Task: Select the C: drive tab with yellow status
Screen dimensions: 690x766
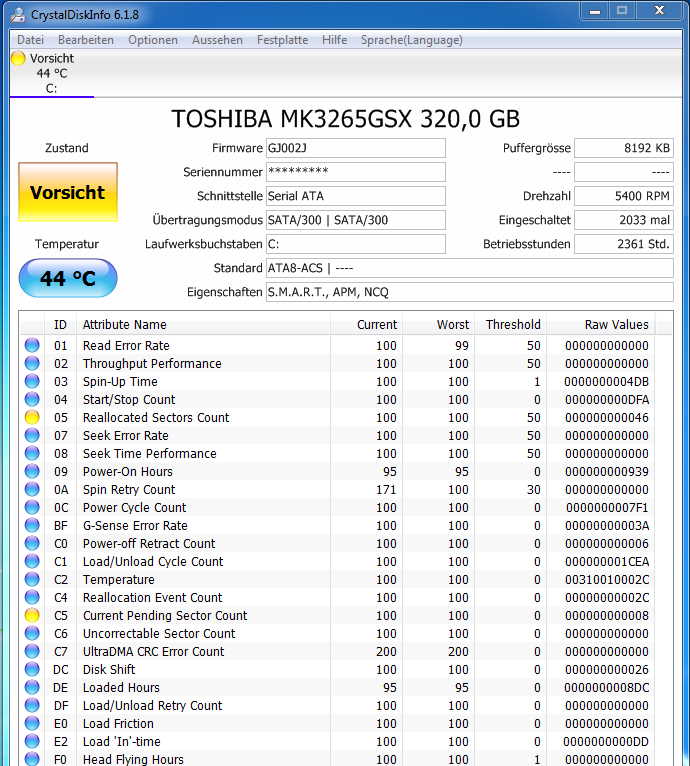Action: (x=51, y=73)
